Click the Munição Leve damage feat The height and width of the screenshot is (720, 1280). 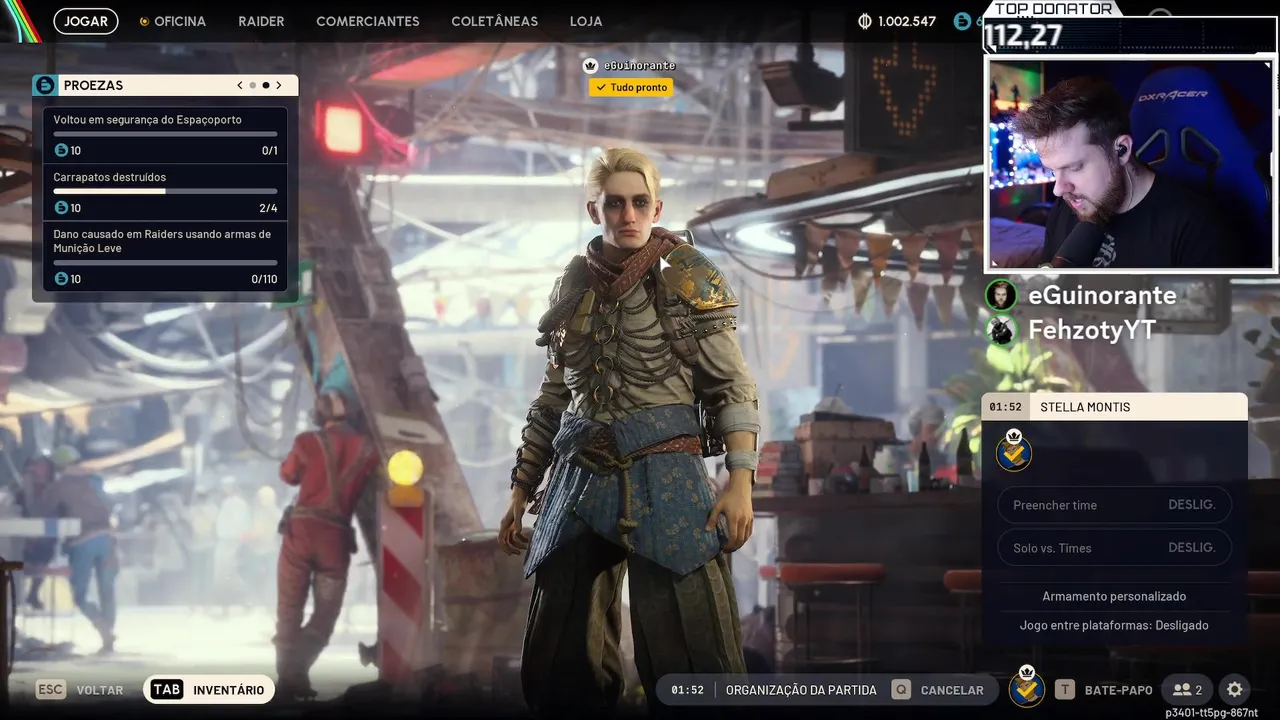pyautogui.click(x=165, y=256)
